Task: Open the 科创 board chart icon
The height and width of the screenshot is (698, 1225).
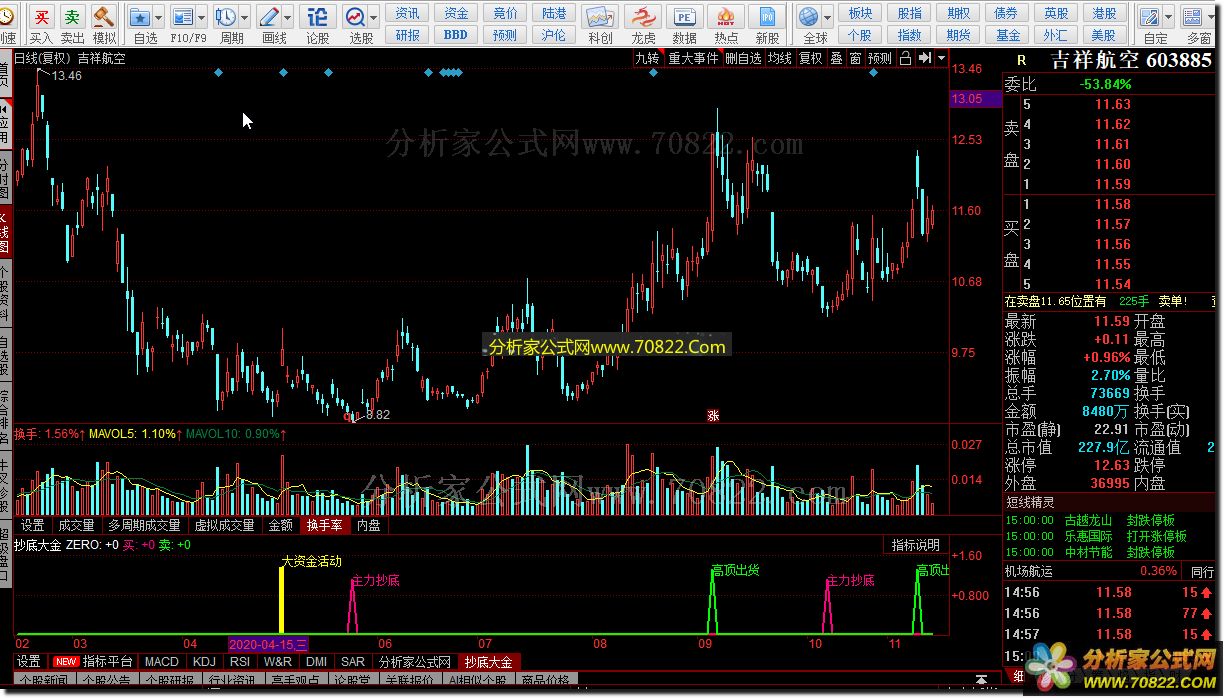Action: pyautogui.click(x=600, y=17)
